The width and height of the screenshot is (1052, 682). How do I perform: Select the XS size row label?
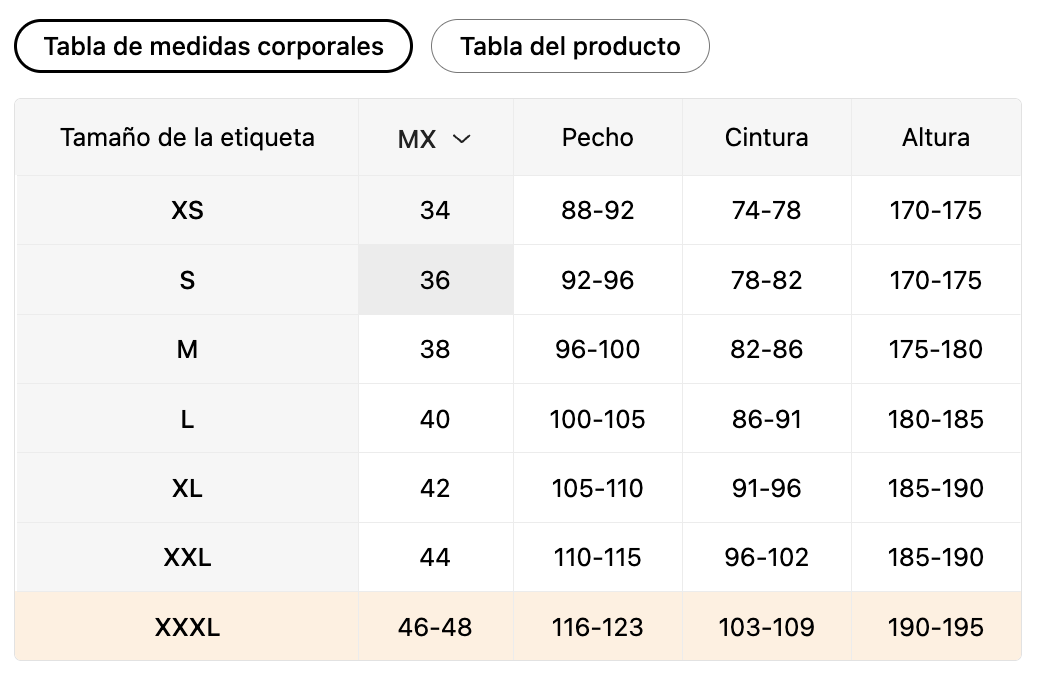(x=187, y=211)
